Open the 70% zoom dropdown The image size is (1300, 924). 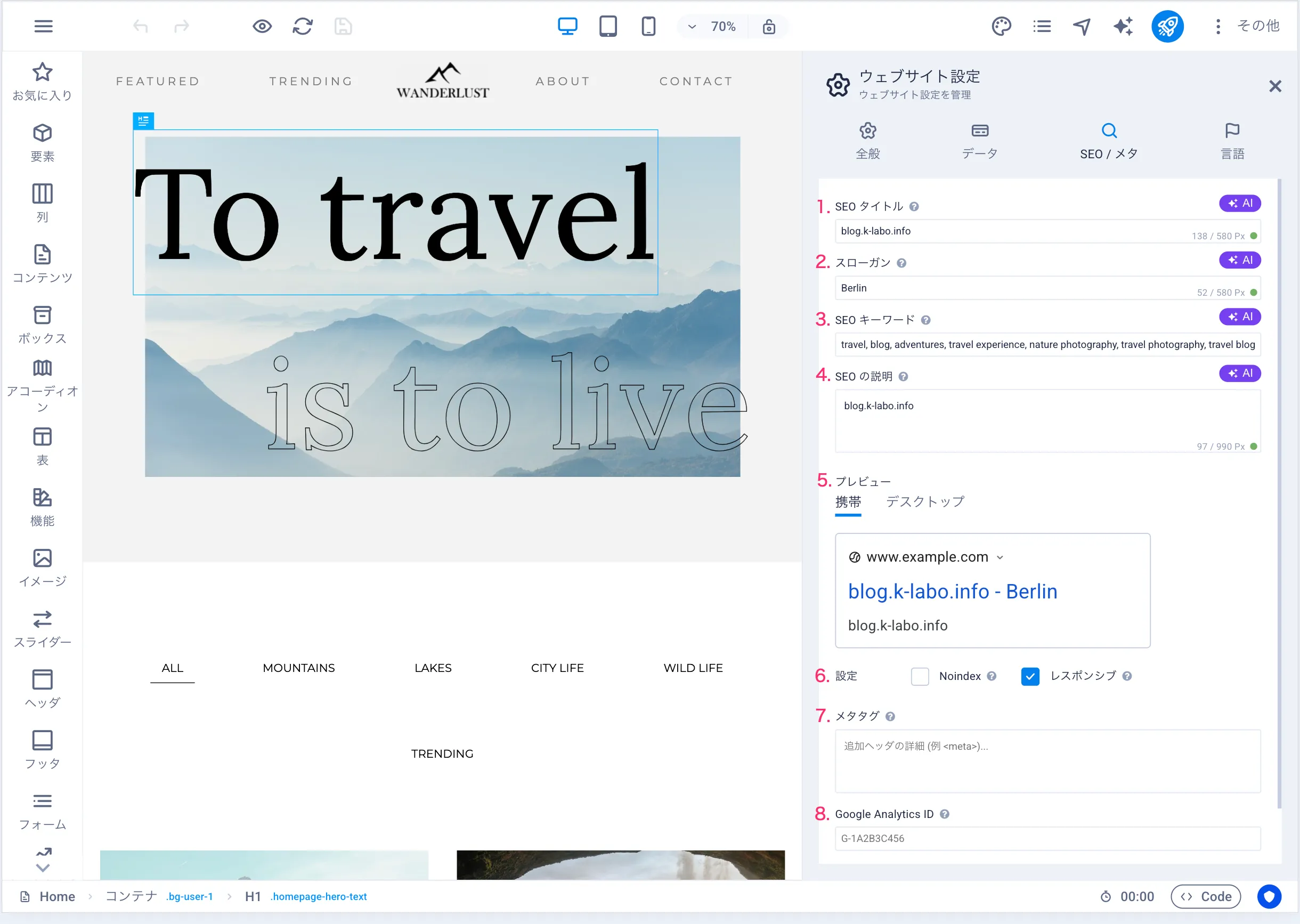[712, 27]
